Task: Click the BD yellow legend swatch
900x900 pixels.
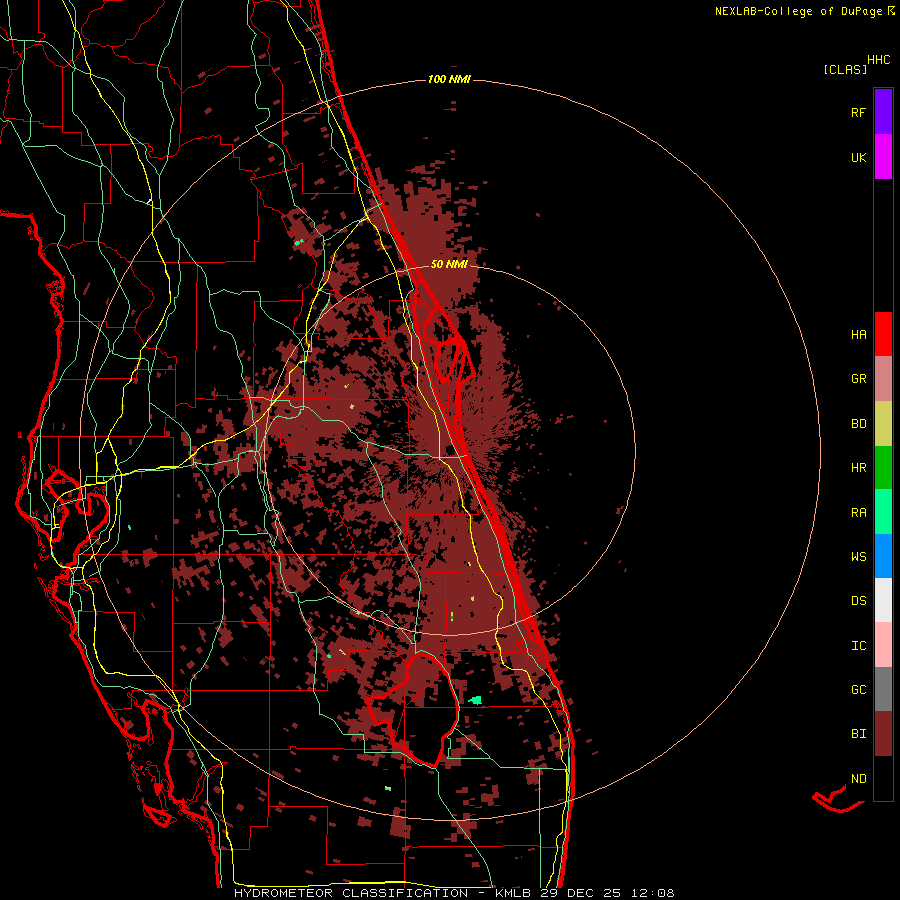Action: (x=883, y=424)
